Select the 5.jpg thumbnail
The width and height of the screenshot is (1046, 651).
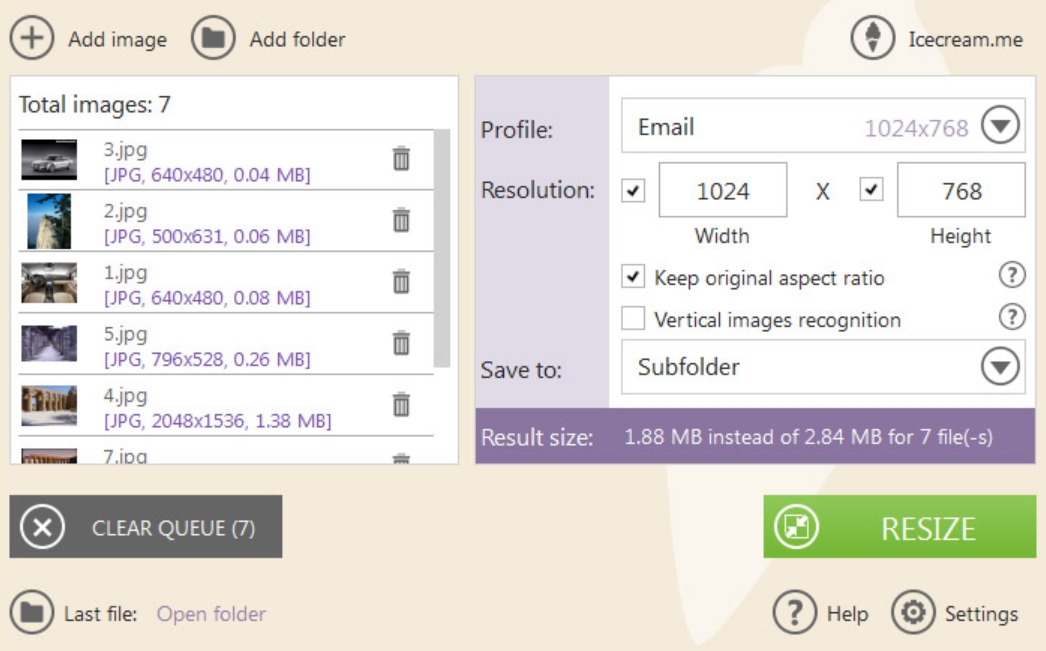point(49,344)
